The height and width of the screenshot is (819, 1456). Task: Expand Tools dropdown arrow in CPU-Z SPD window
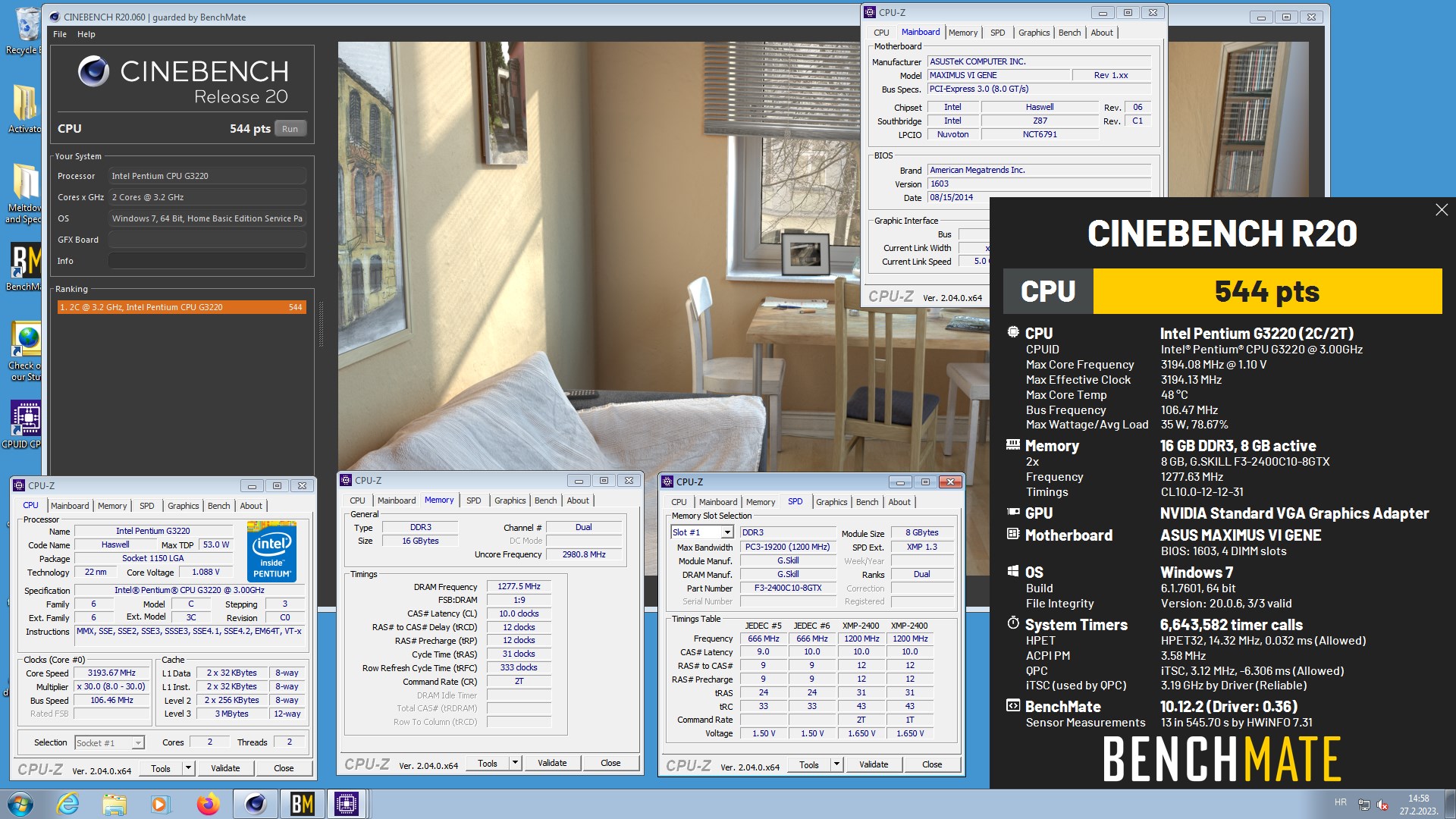(836, 764)
